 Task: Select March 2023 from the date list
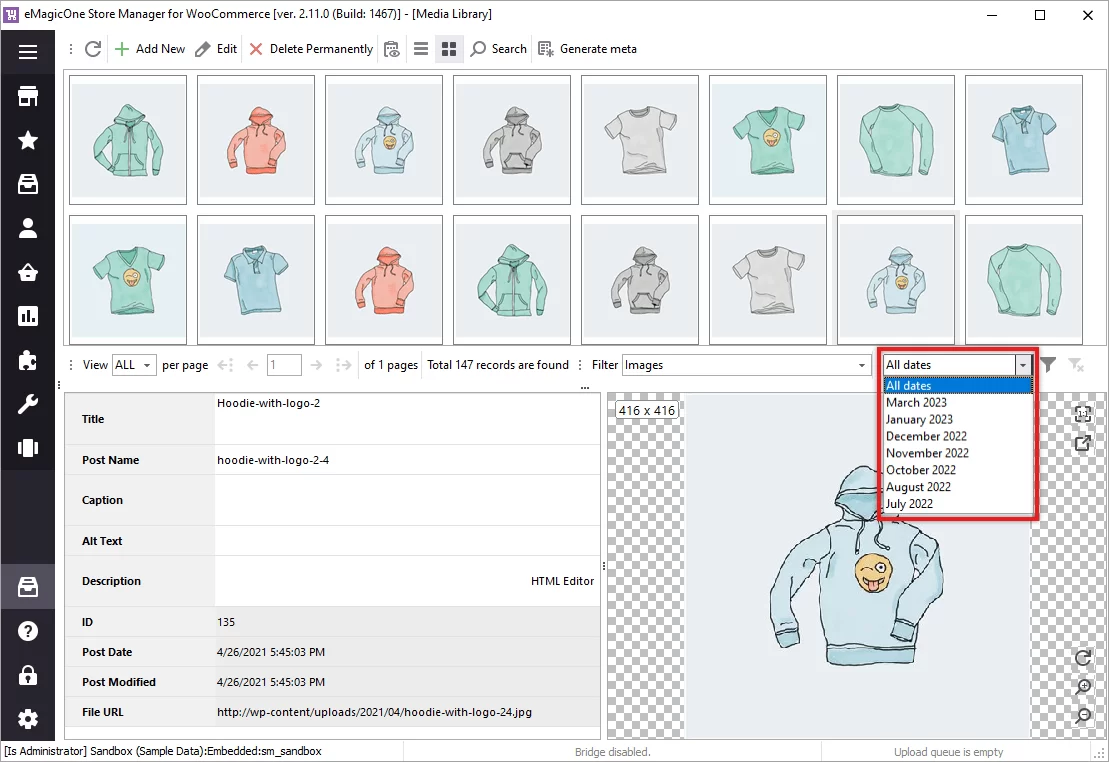coord(916,403)
